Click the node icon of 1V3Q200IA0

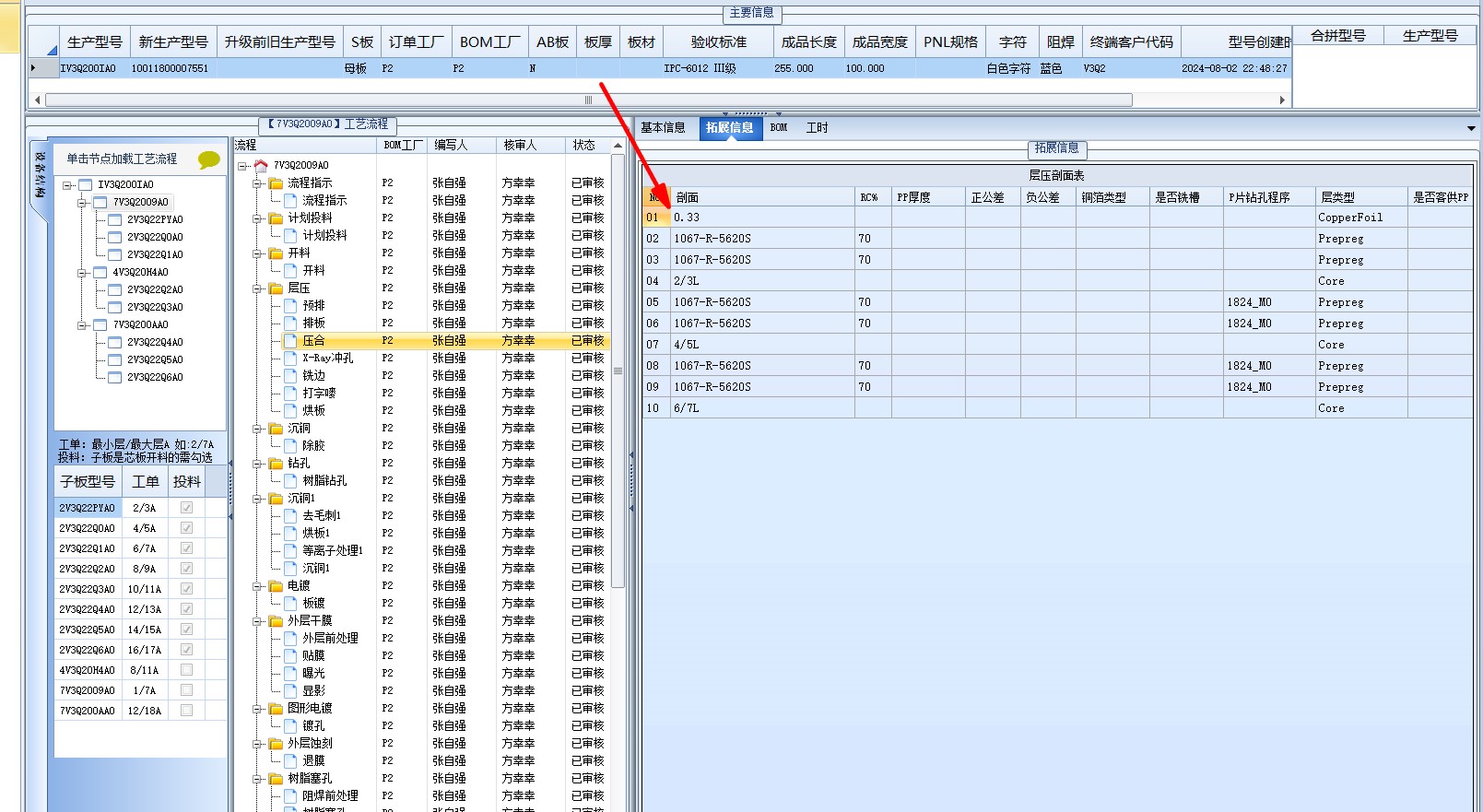(86, 185)
